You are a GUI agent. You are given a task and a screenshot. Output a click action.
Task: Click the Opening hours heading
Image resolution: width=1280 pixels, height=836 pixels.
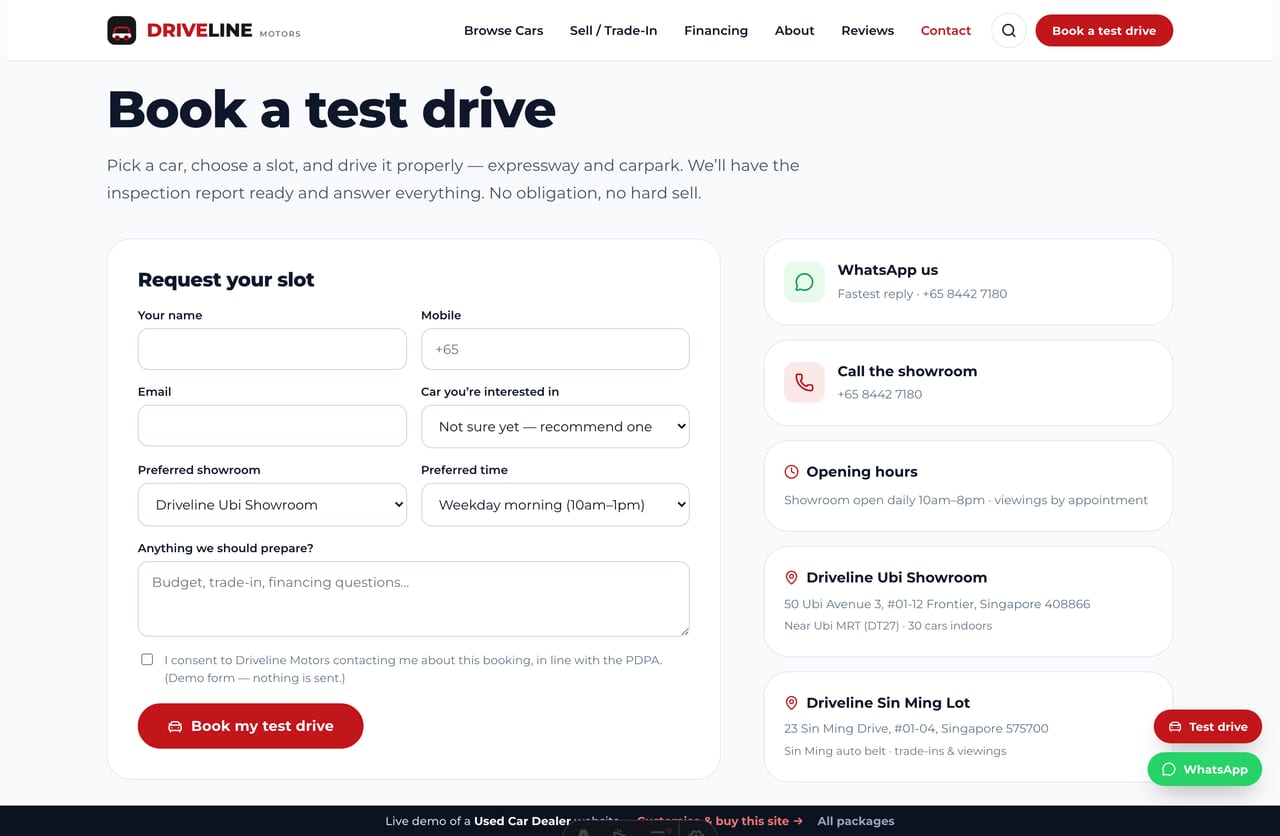[x=861, y=472]
